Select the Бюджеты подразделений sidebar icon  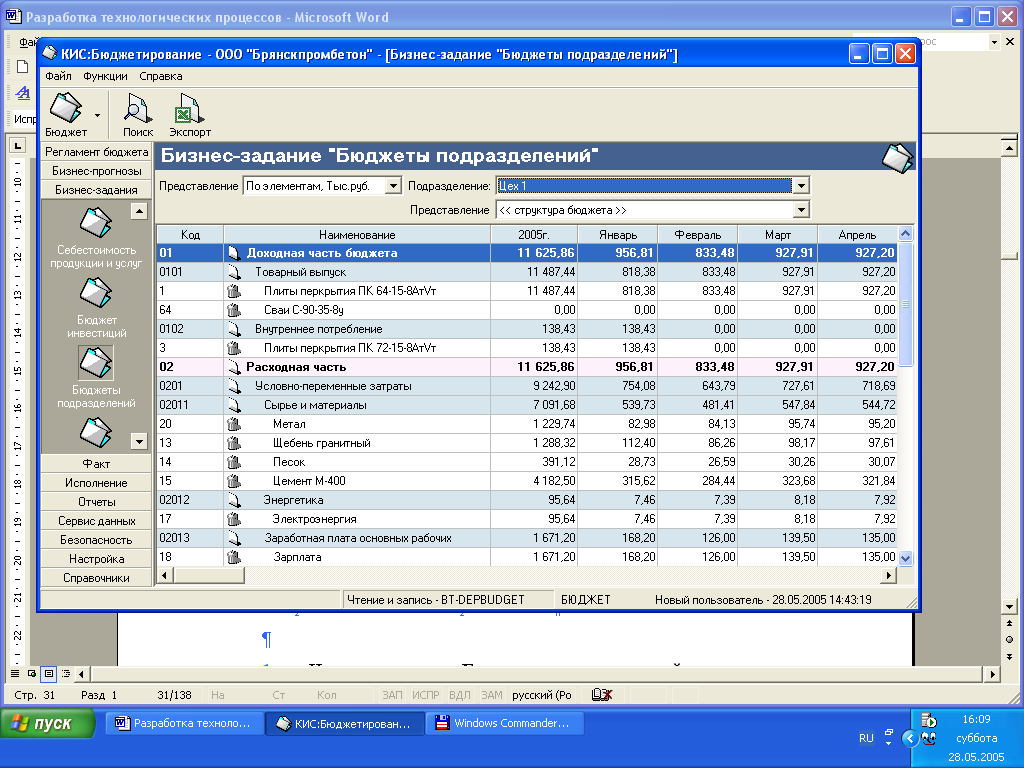(x=95, y=363)
